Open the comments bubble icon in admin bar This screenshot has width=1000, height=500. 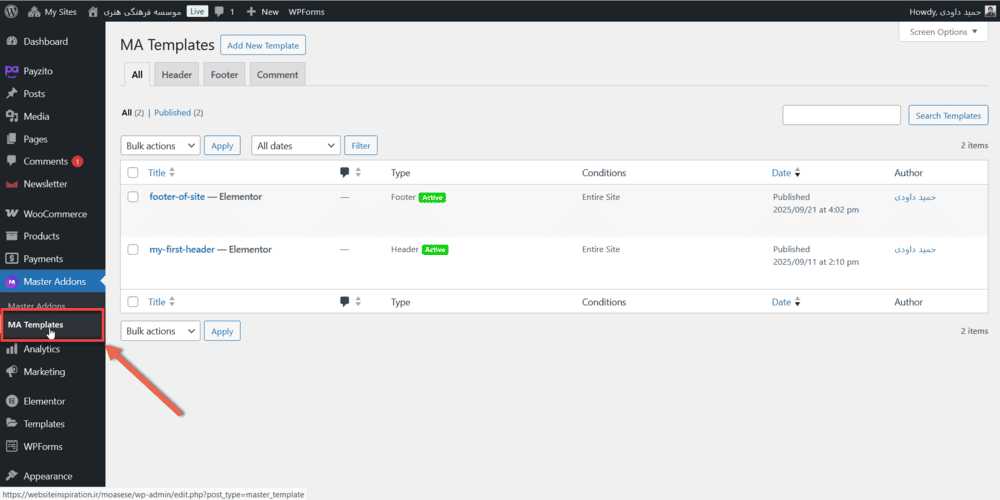tap(219, 11)
